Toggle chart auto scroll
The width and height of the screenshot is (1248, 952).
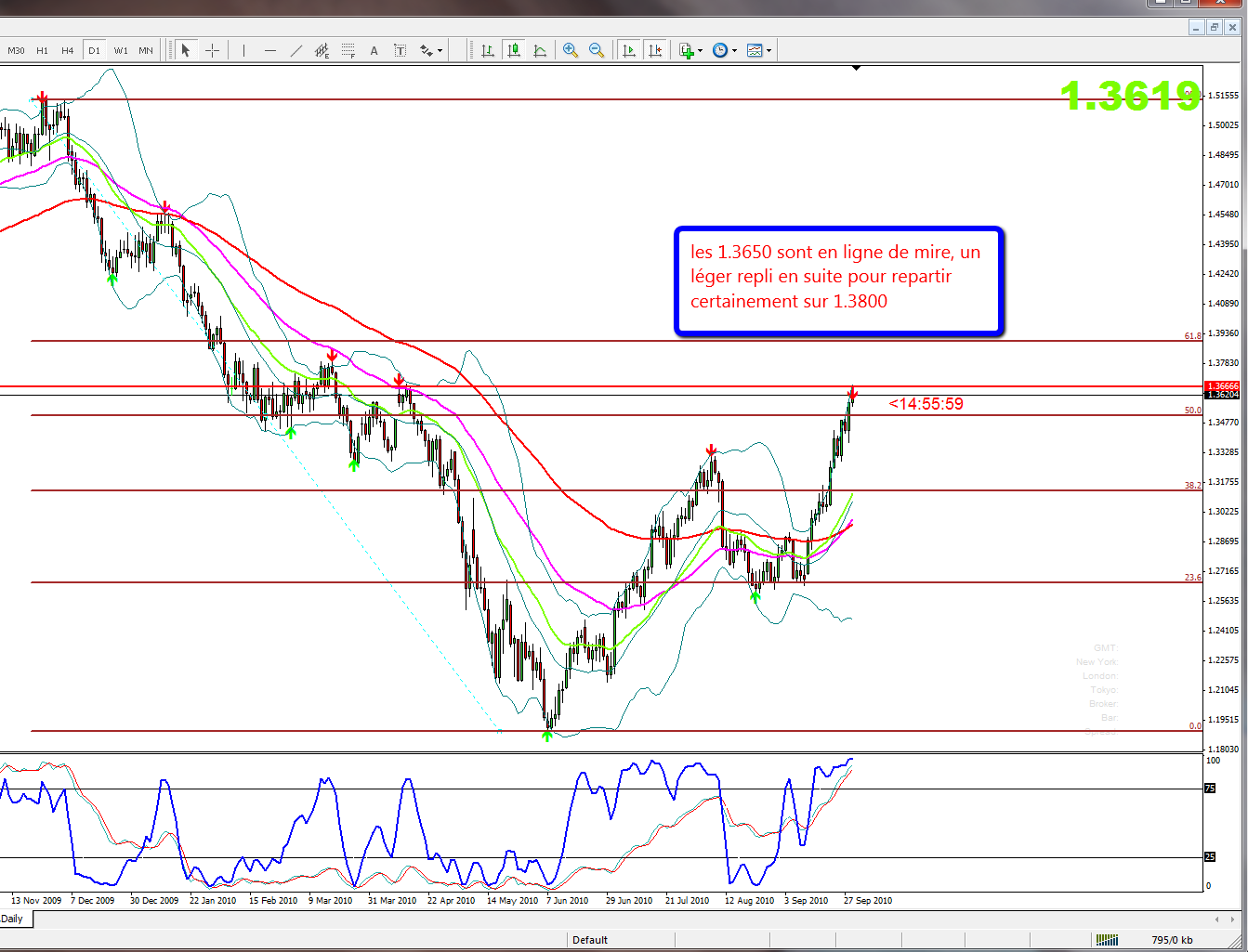point(629,50)
